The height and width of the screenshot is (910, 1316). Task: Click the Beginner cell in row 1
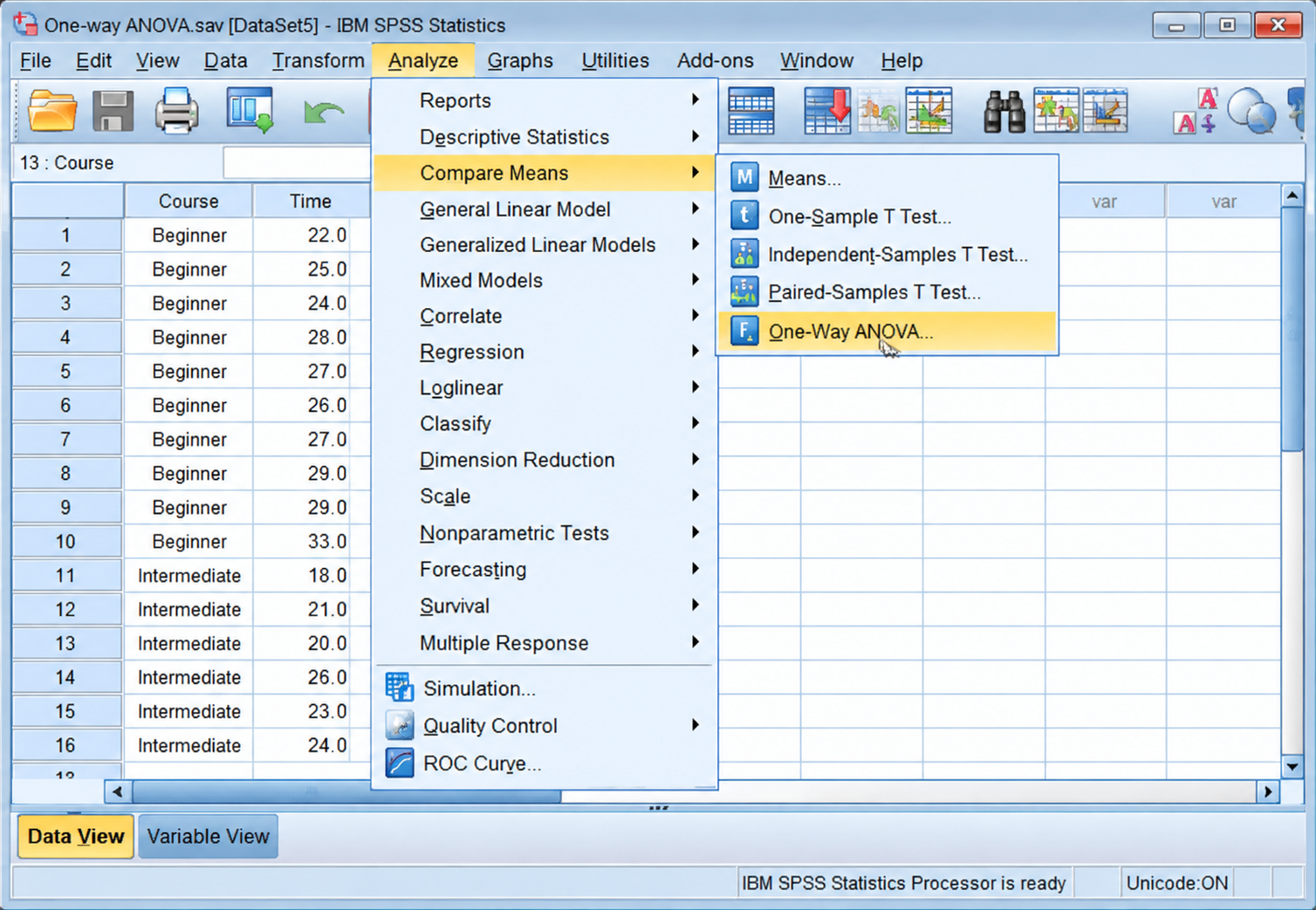pos(188,235)
